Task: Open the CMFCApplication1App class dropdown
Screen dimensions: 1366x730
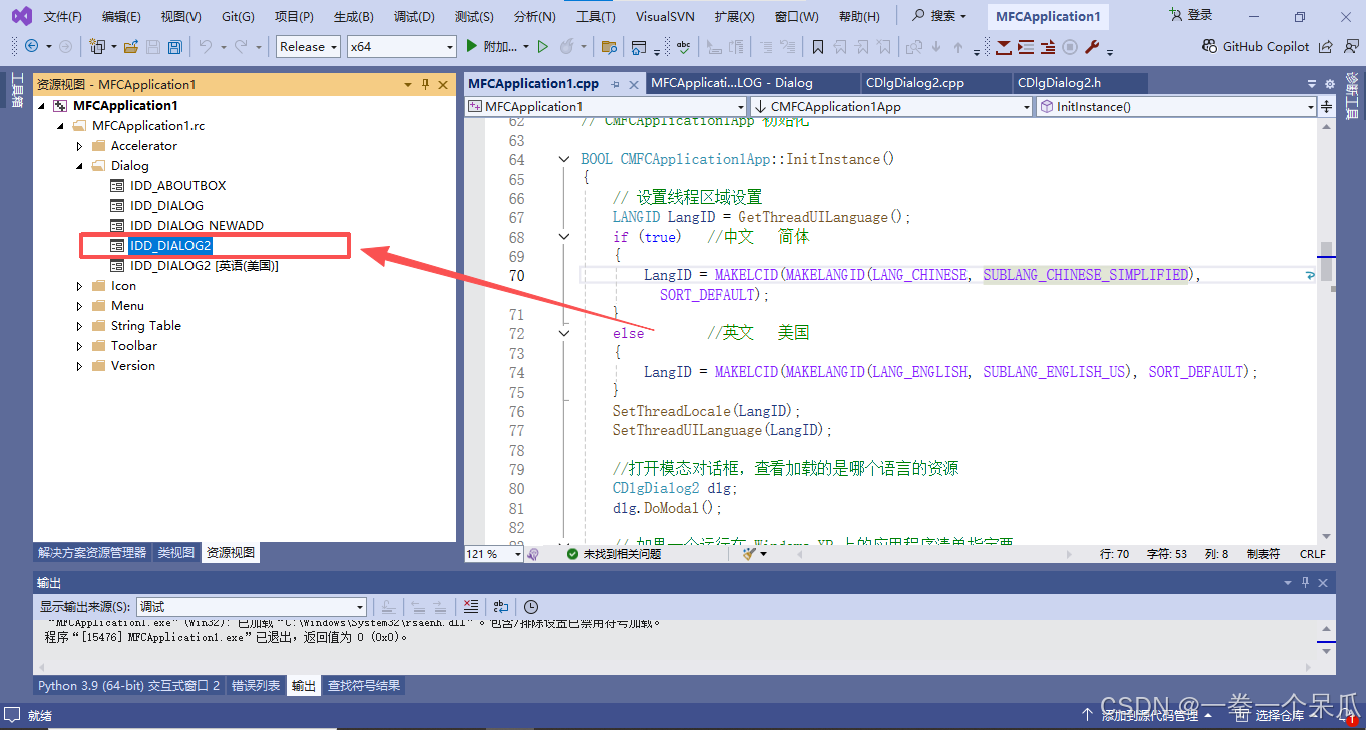Action: pyautogui.click(x=890, y=106)
